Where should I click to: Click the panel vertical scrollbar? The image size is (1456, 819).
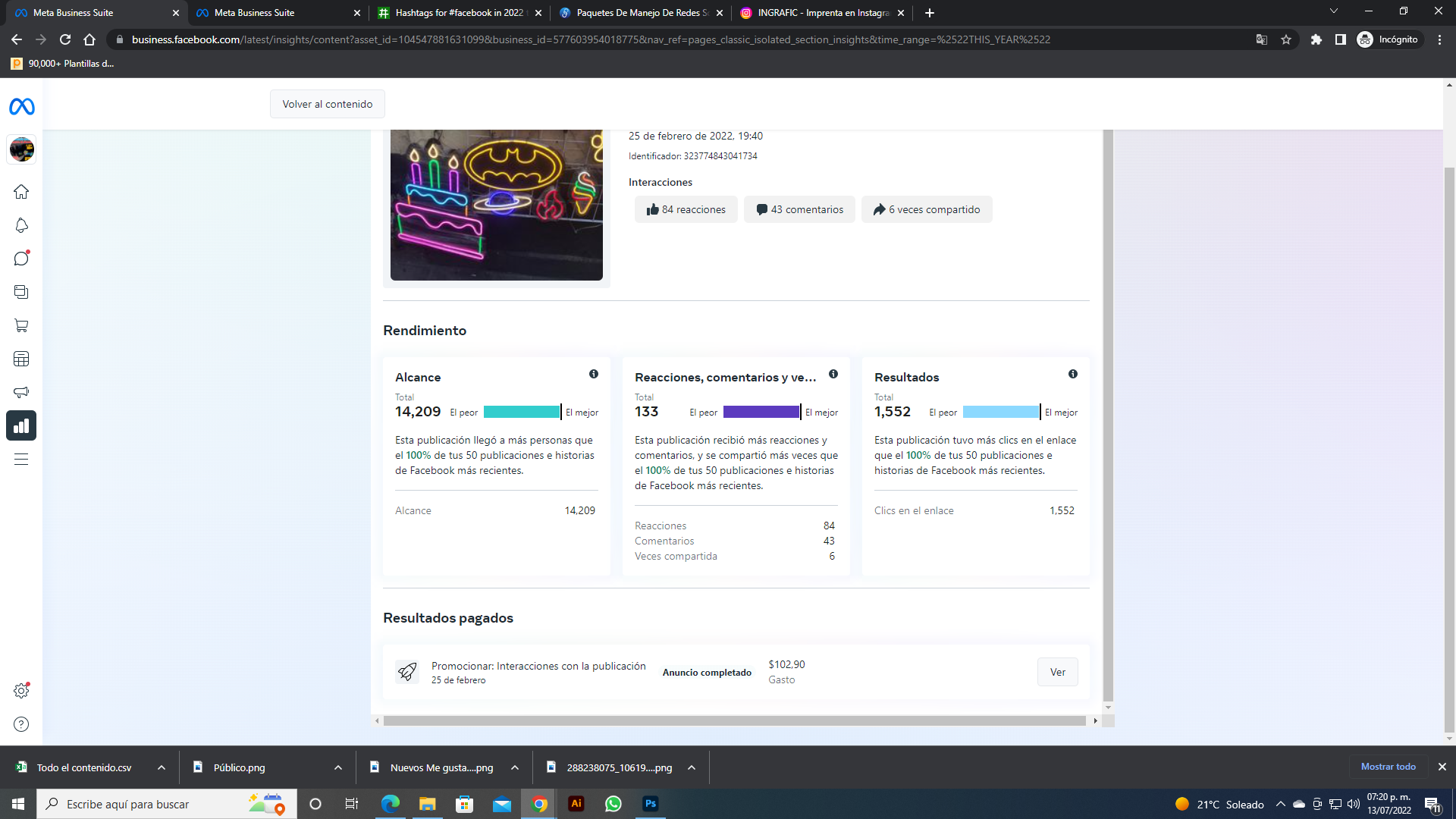click(x=1108, y=415)
